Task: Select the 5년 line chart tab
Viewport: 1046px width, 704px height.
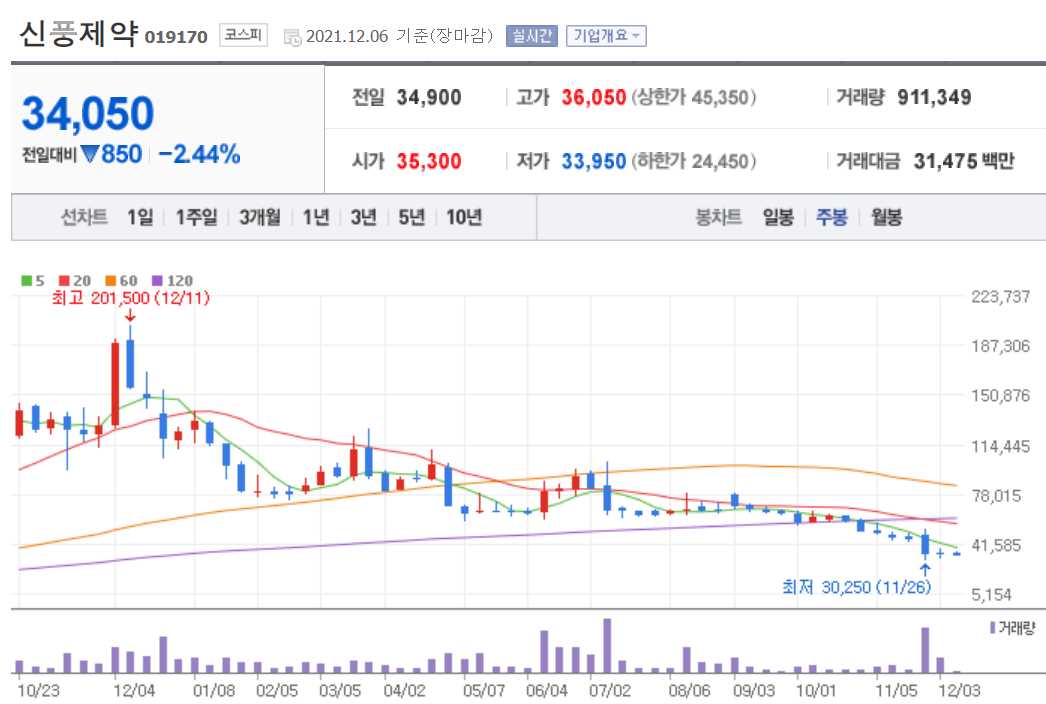Action: click(x=412, y=217)
